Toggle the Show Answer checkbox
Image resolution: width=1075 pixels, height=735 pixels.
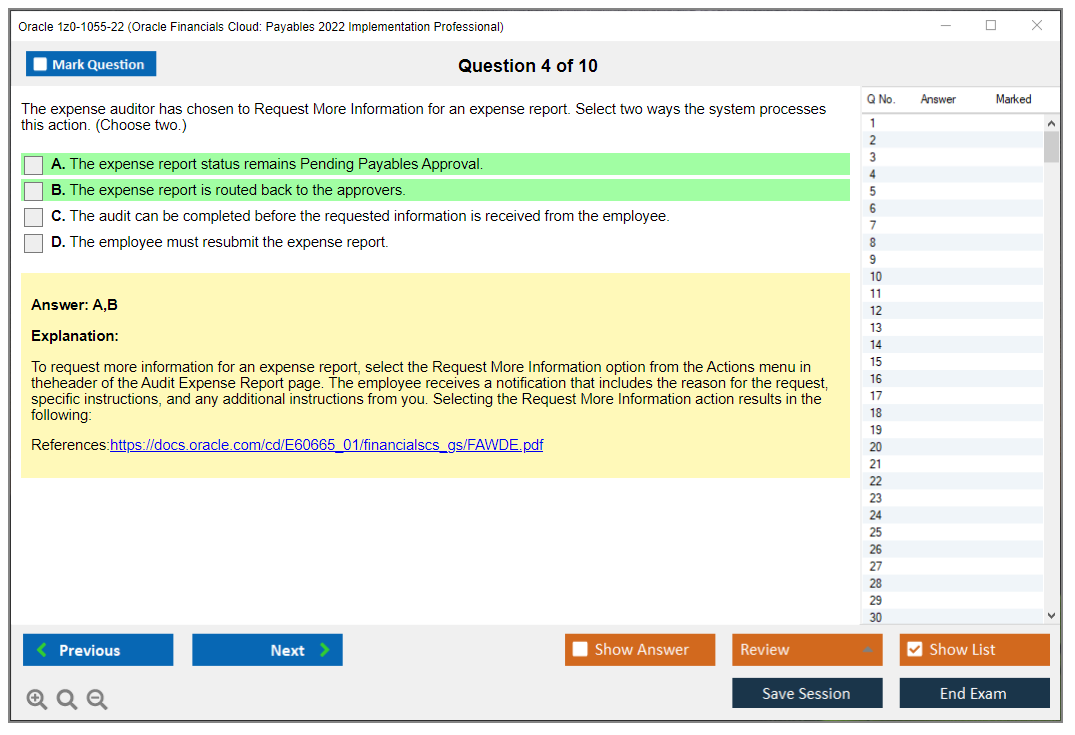coord(581,650)
